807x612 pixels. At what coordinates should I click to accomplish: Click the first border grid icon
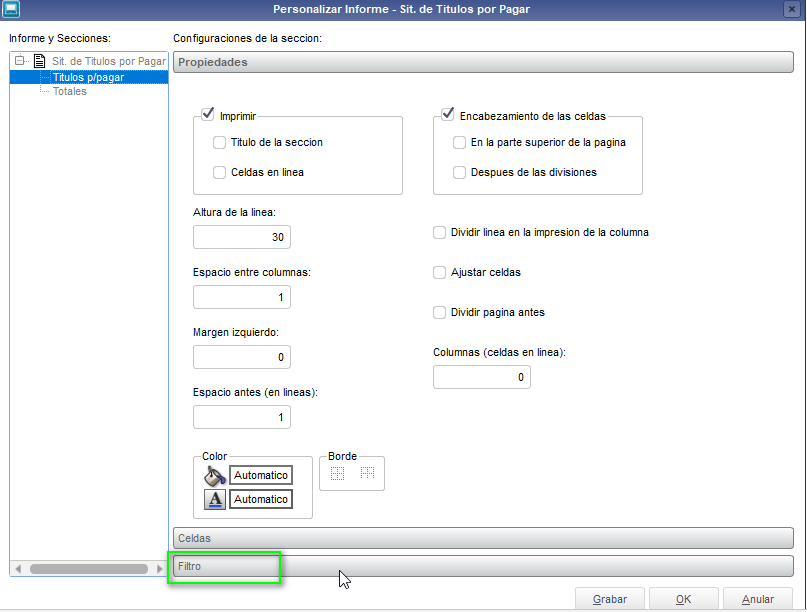coord(337,474)
